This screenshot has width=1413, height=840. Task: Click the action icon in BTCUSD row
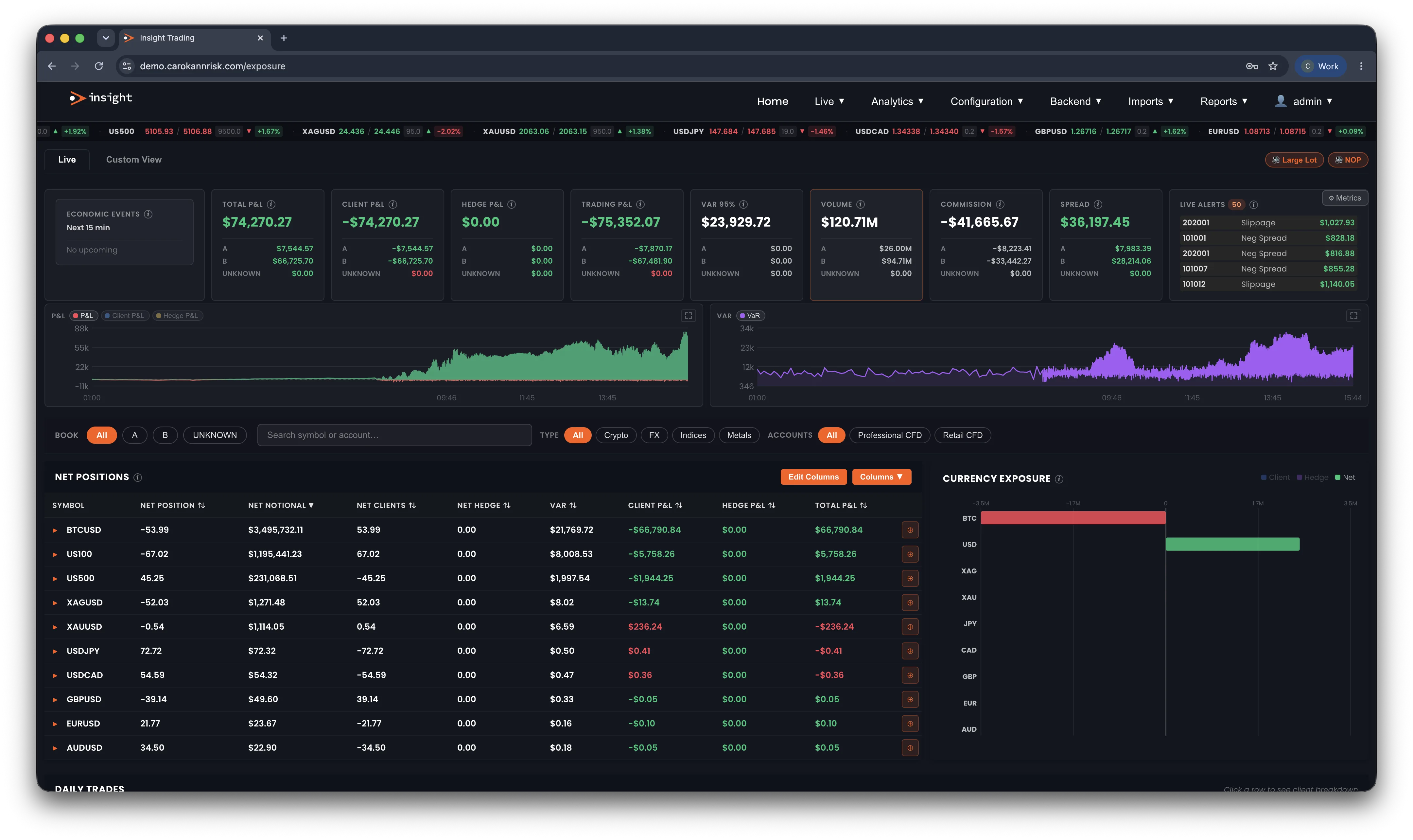point(910,530)
